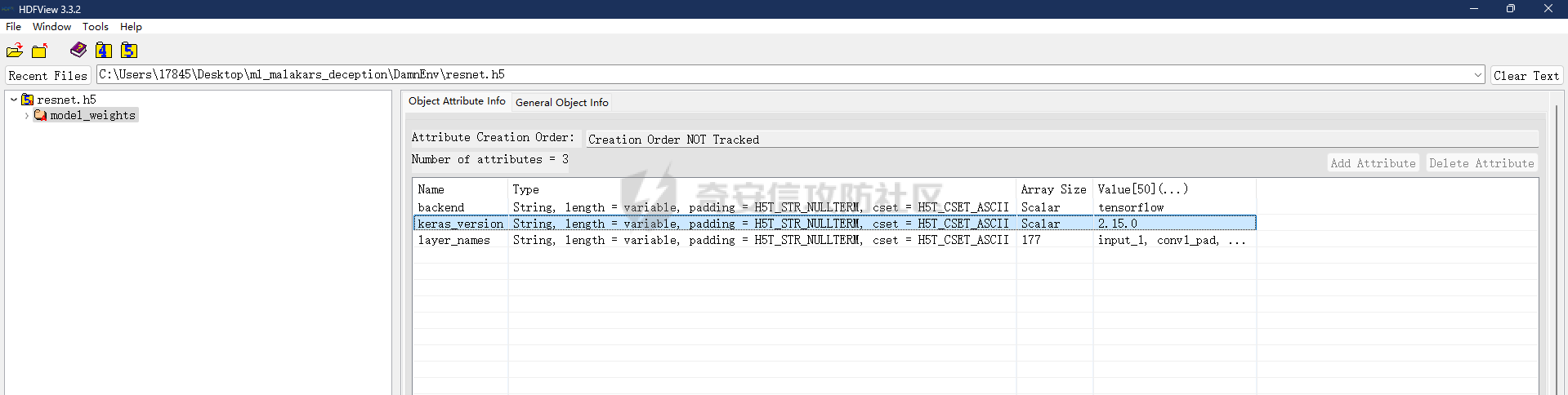Expand the model_weights group
Image resolution: width=1568 pixels, height=395 pixels.
[27, 115]
